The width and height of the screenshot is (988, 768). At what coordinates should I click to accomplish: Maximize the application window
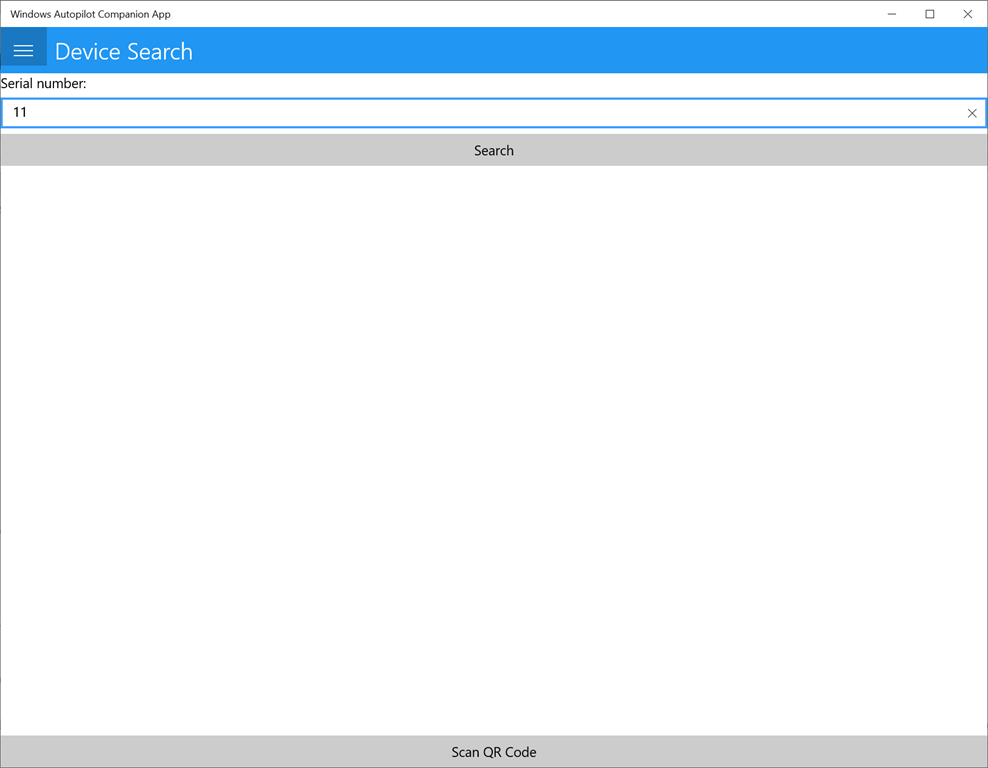coord(929,14)
